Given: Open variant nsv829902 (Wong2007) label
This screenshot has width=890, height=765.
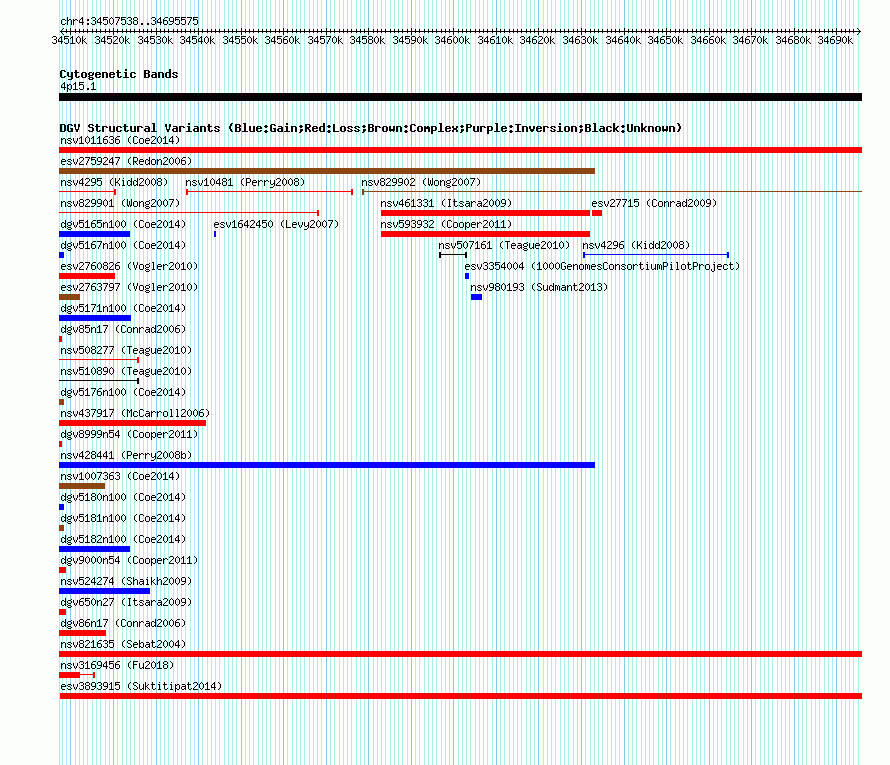Looking at the screenshot, I should pyautogui.click(x=421, y=182).
